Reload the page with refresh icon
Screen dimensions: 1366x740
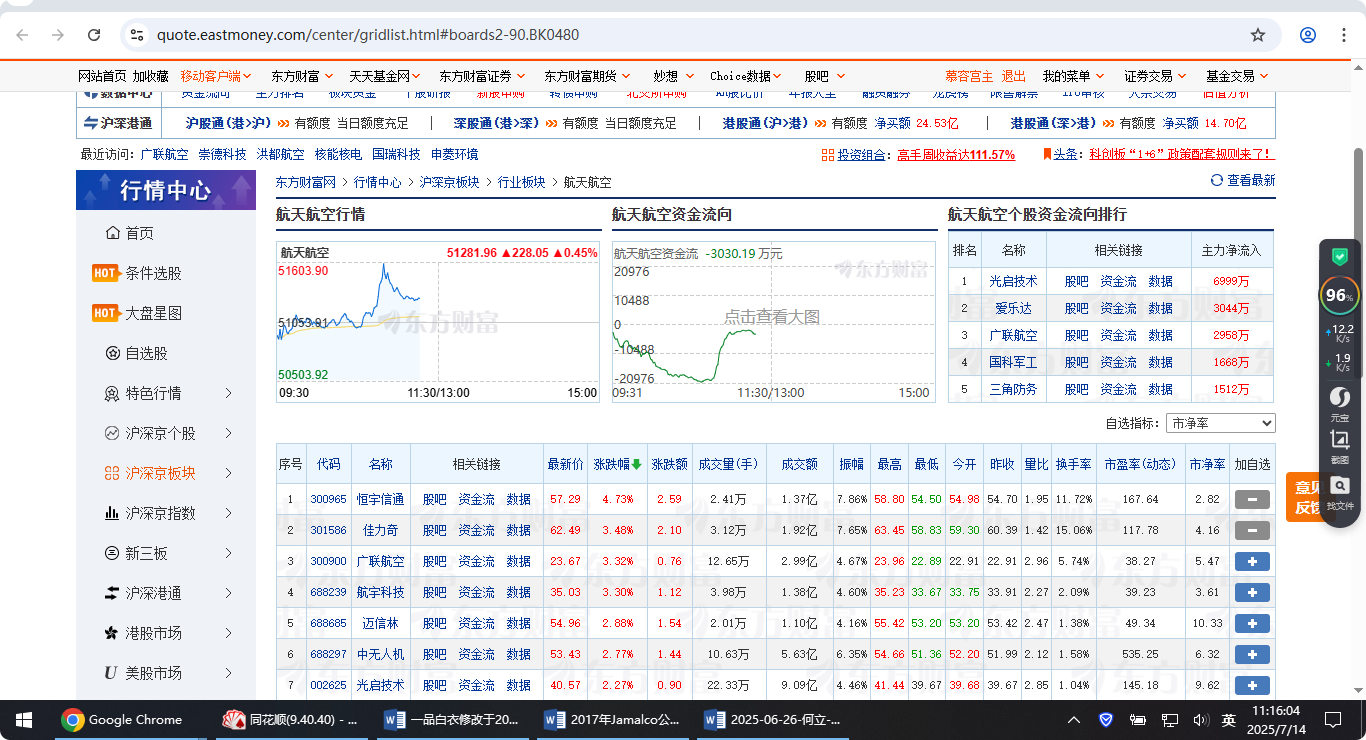94,35
